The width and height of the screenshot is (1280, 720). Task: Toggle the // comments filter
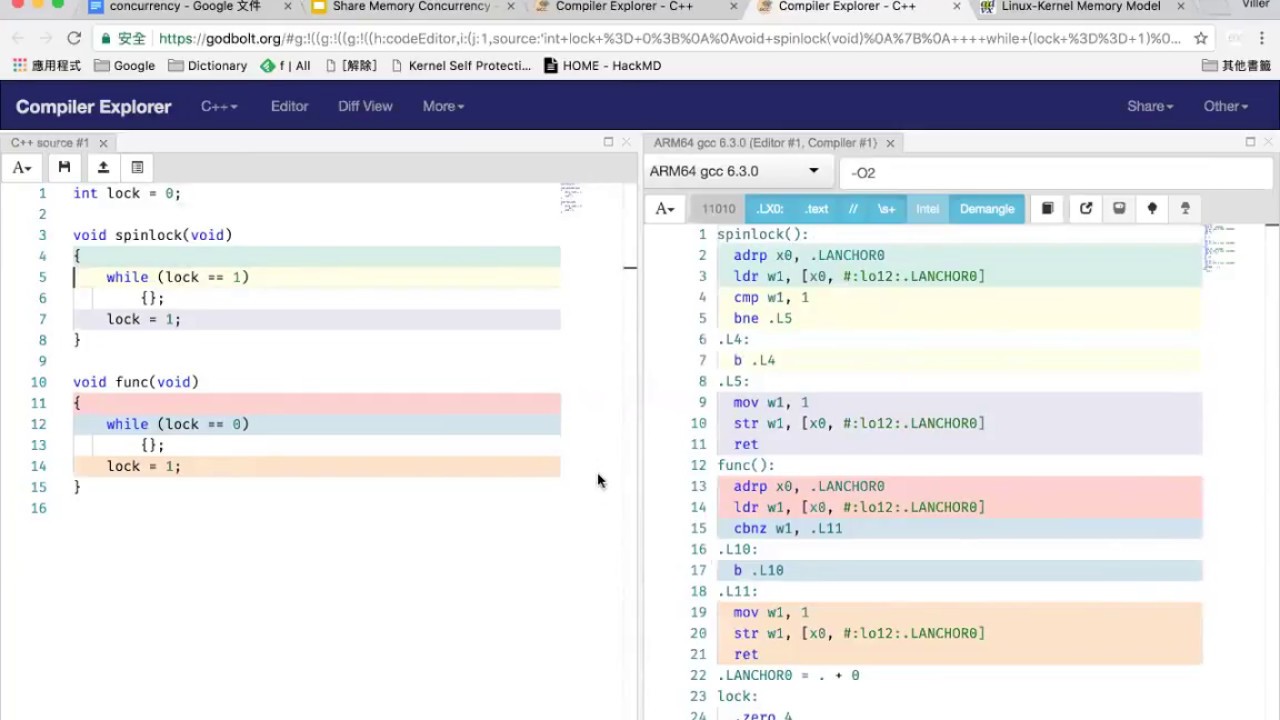point(853,209)
